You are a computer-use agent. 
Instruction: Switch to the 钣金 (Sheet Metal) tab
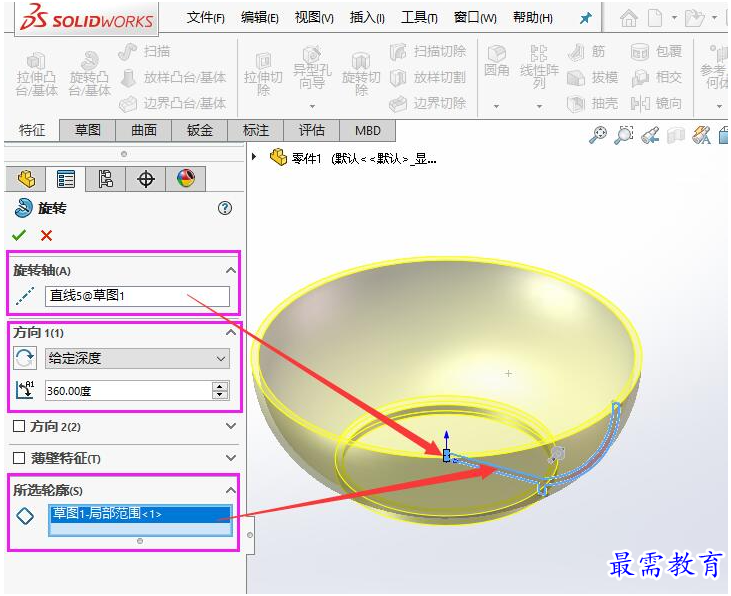[200, 130]
